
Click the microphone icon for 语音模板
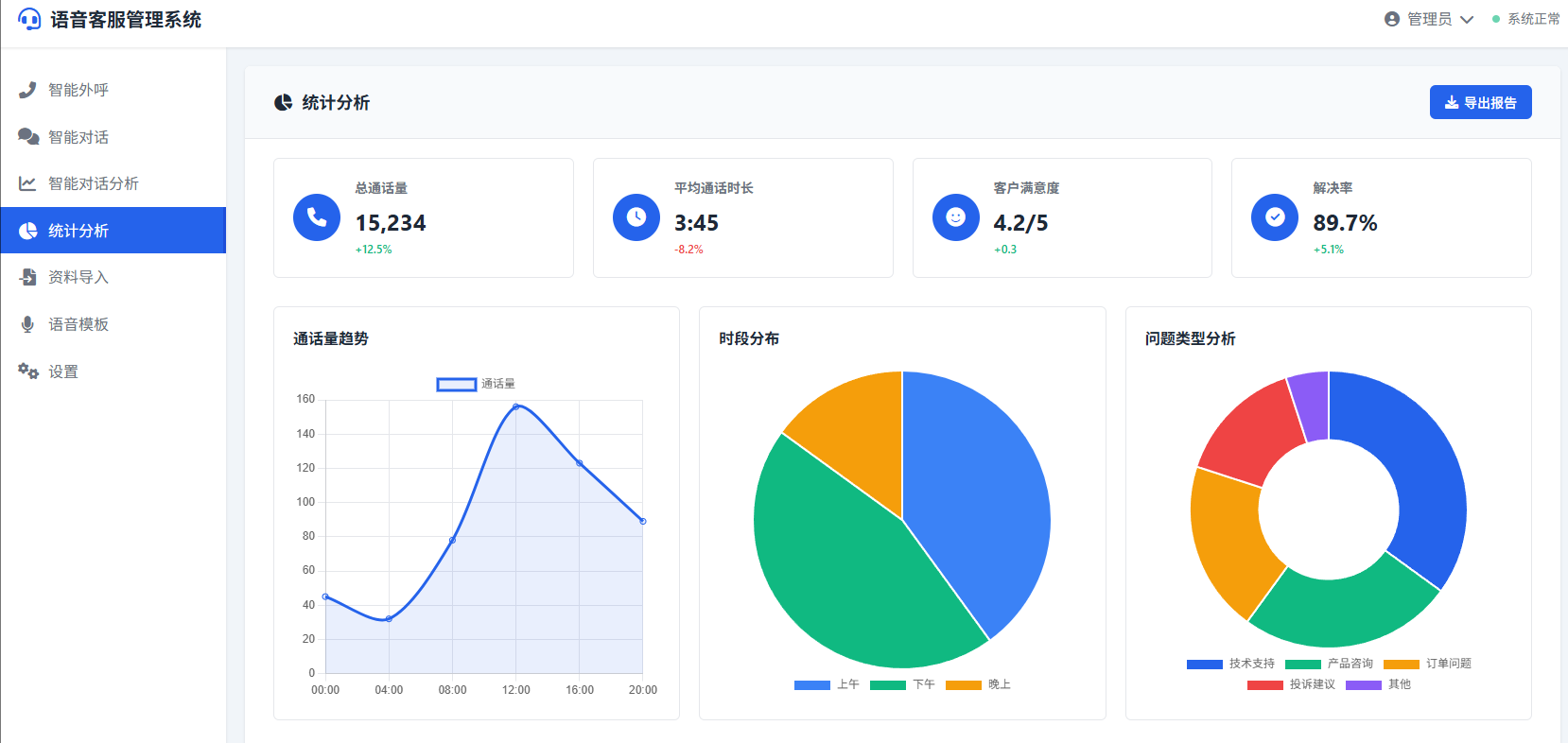pyautogui.click(x=27, y=324)
